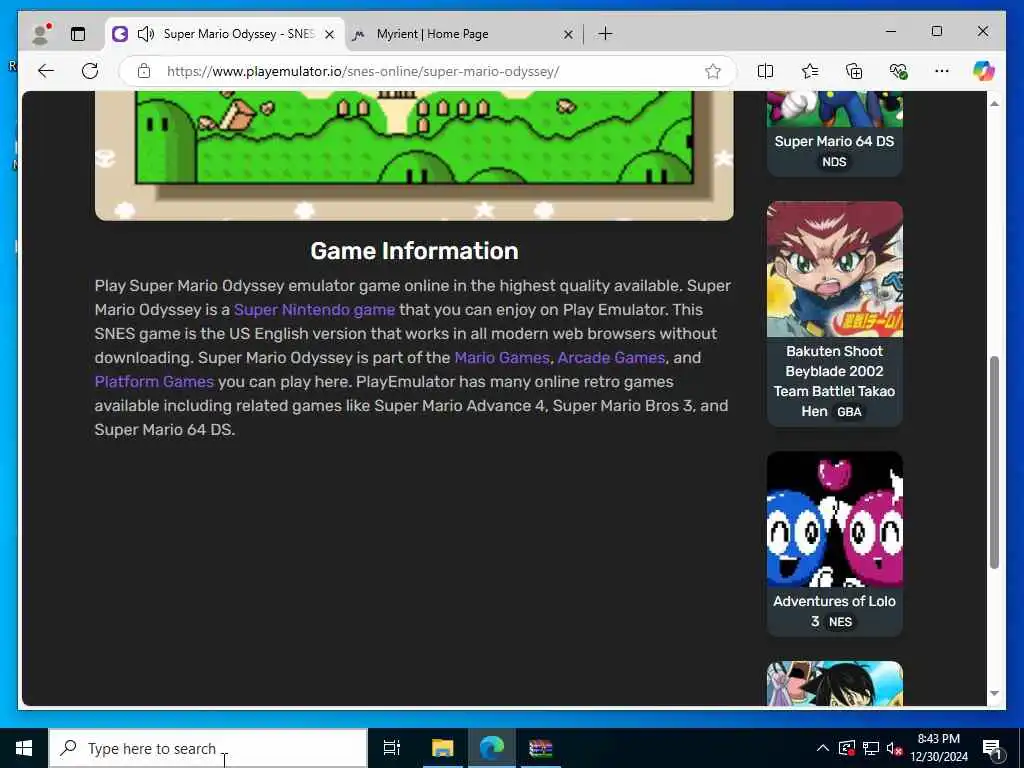Open the notification center icon
Viewport: 1024px width, 768px height.
993,748
